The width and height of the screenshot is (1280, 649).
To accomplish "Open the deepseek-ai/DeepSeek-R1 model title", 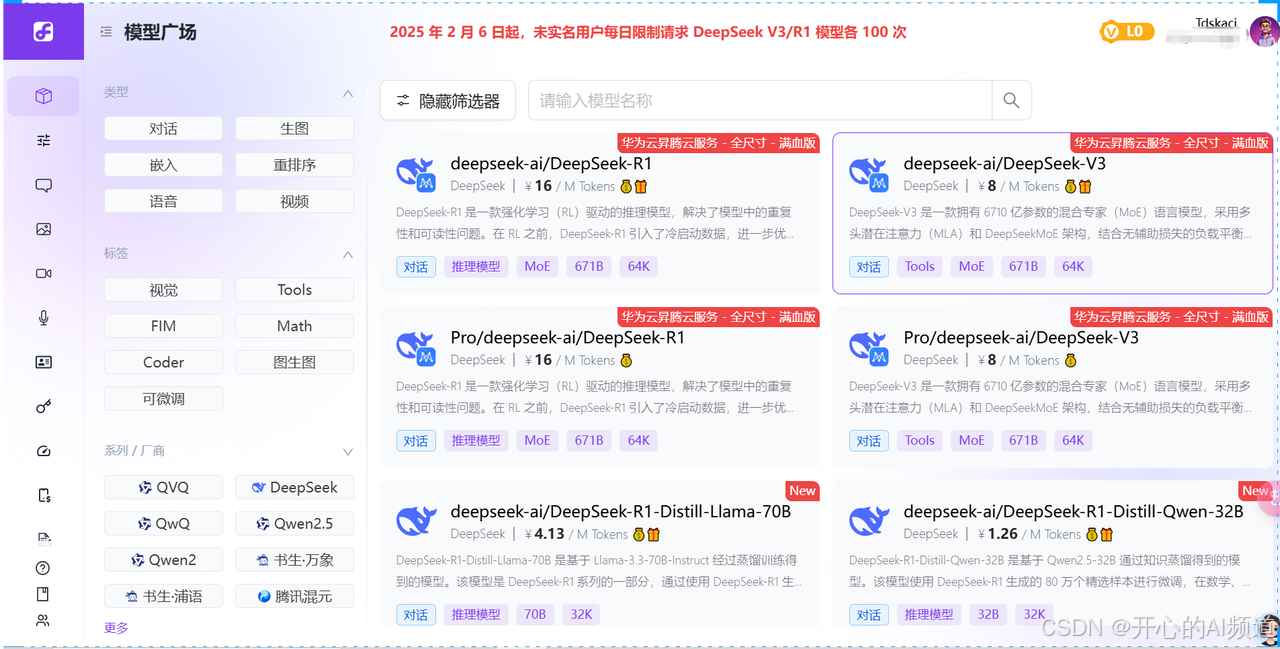I will tap(551, 164).
